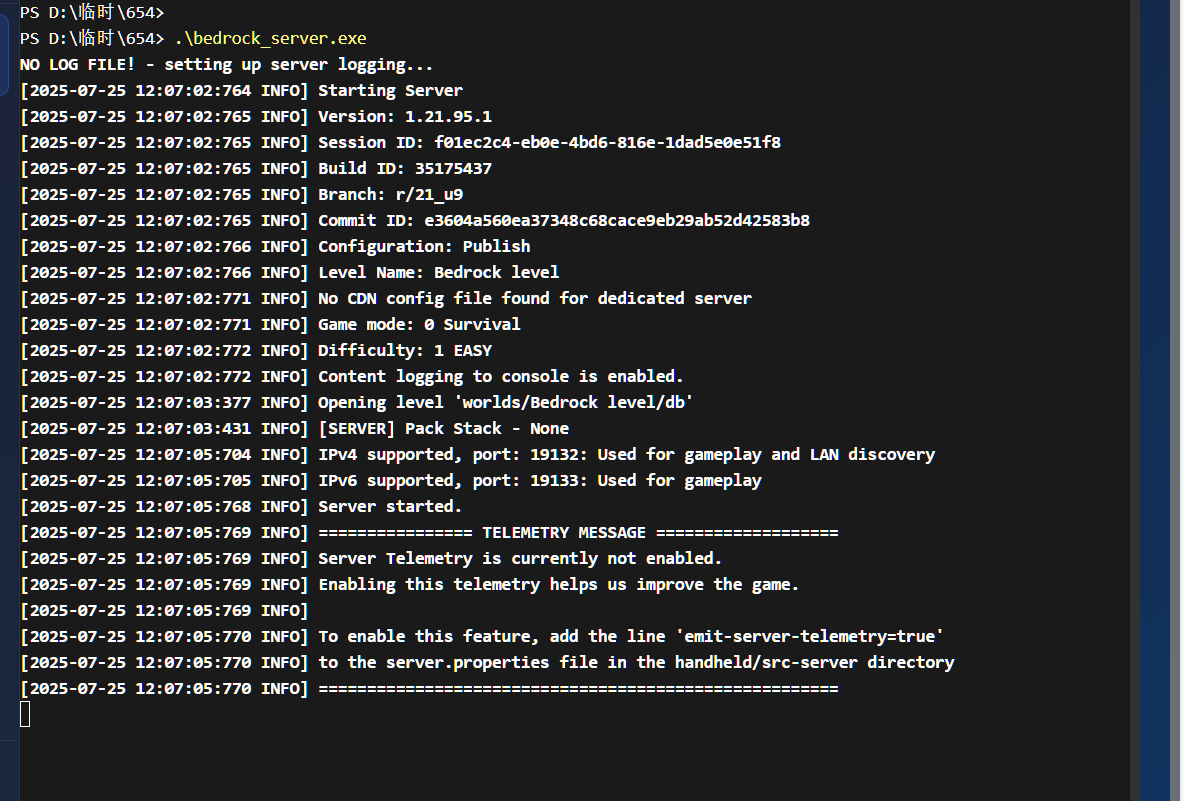Click the .\bedrock_server.exe command text
This screenshot has width=1184, height=801.
coord(270,39)
